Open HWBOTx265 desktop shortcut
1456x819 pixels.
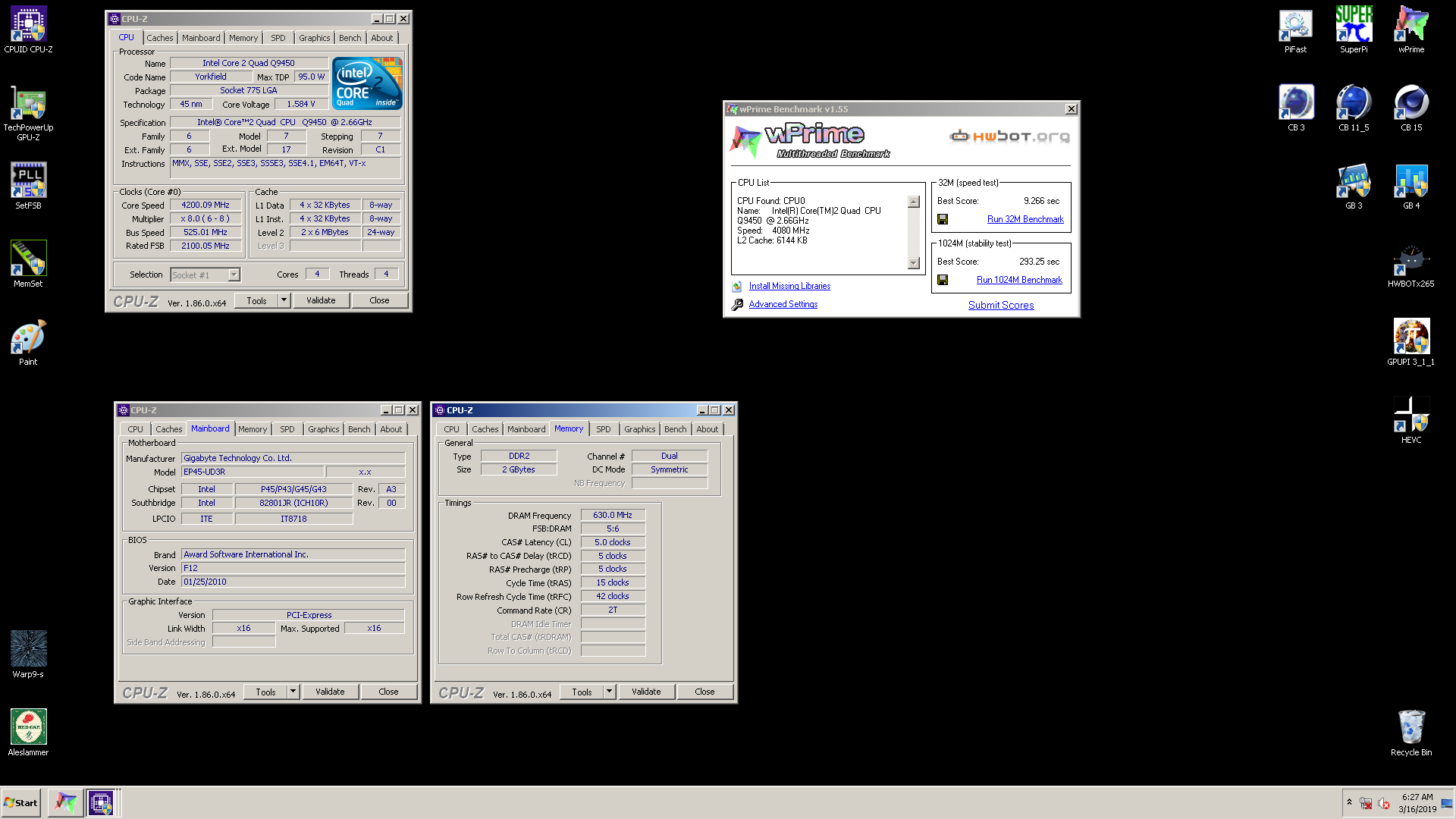coord(1411,265)
